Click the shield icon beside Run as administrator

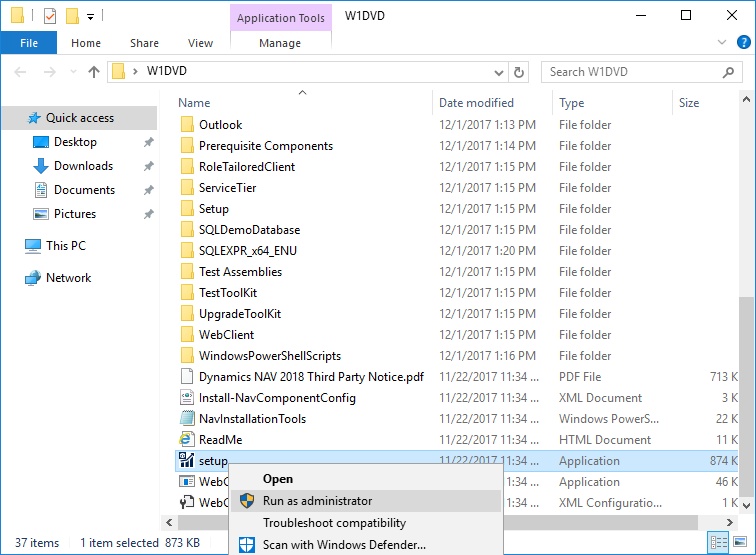pos(247,501)
